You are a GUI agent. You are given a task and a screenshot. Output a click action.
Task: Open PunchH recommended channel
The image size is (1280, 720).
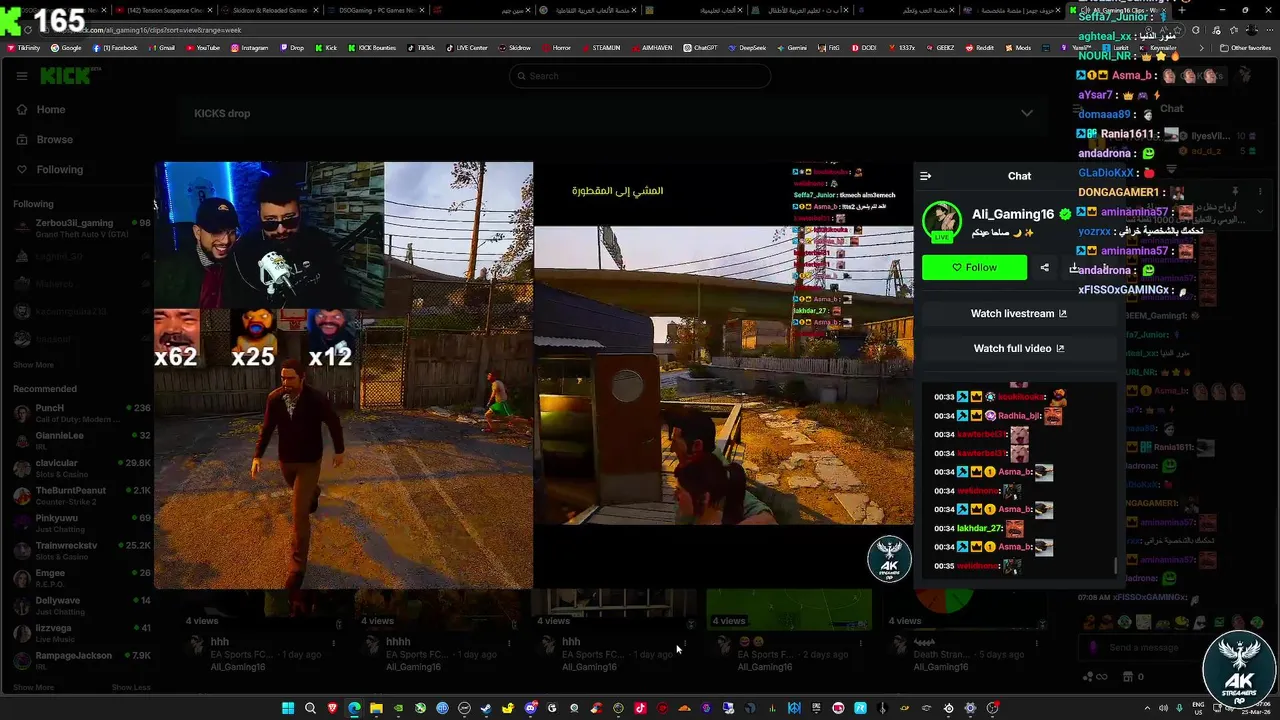(x=82, y=413)
